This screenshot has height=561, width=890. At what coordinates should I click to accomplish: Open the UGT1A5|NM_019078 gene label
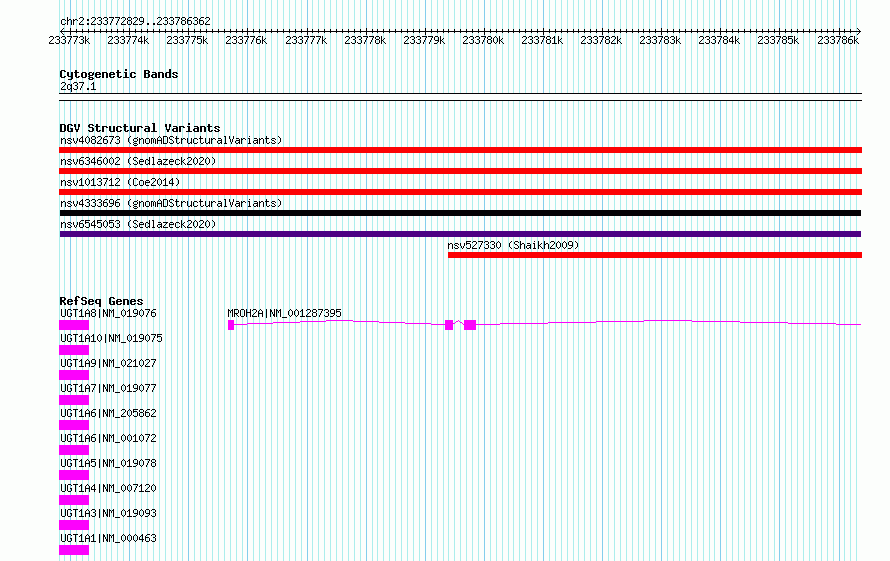[108, 463]
